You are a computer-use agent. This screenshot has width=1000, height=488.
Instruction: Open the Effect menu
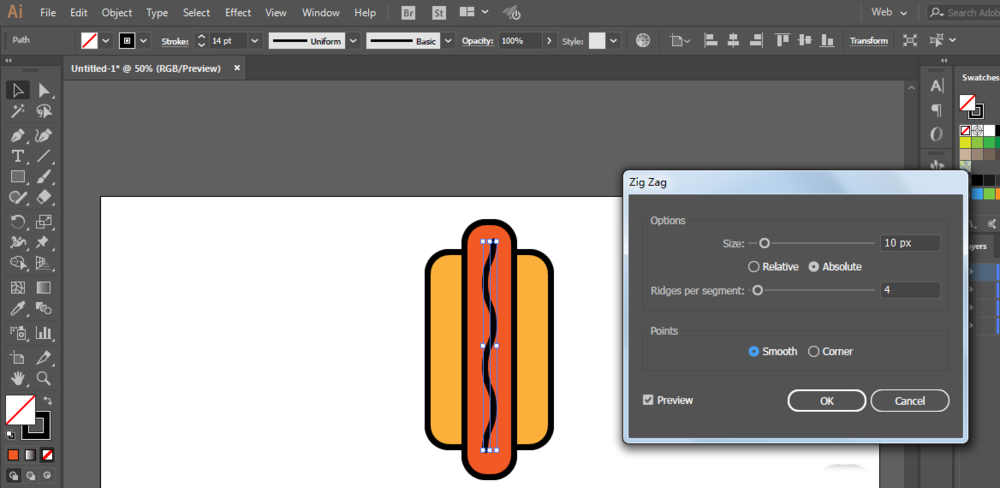pyautogui.click(x=238, y=13)
